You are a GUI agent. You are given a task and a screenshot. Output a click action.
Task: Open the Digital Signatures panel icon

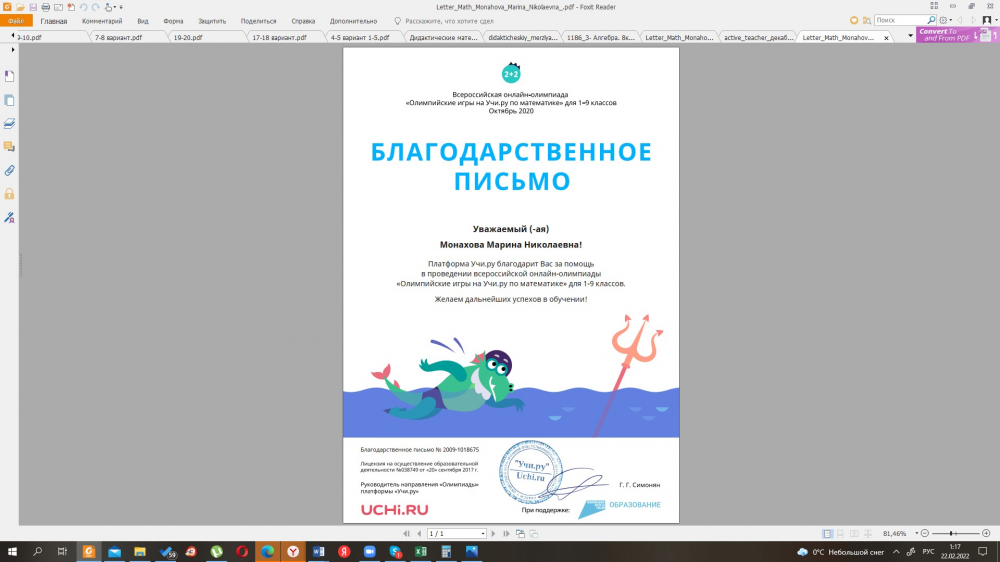point(10,218)
